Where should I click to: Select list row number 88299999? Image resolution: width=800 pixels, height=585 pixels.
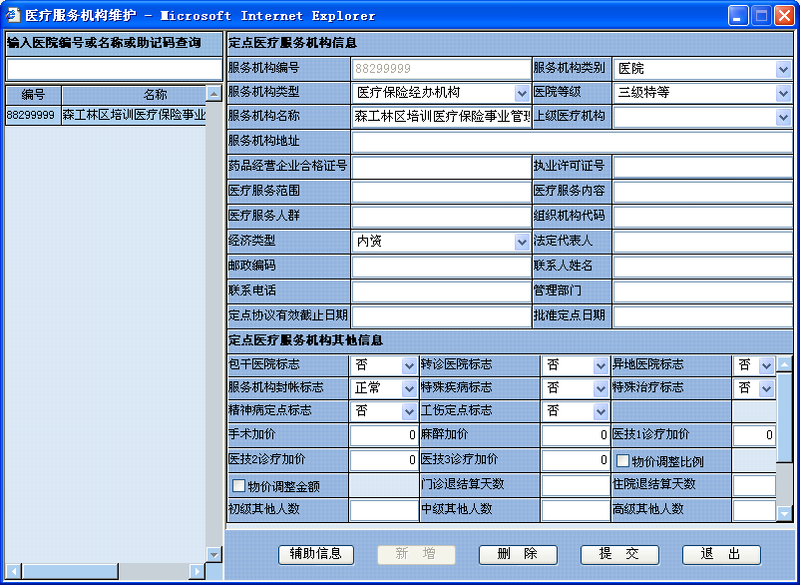point(33,115)
